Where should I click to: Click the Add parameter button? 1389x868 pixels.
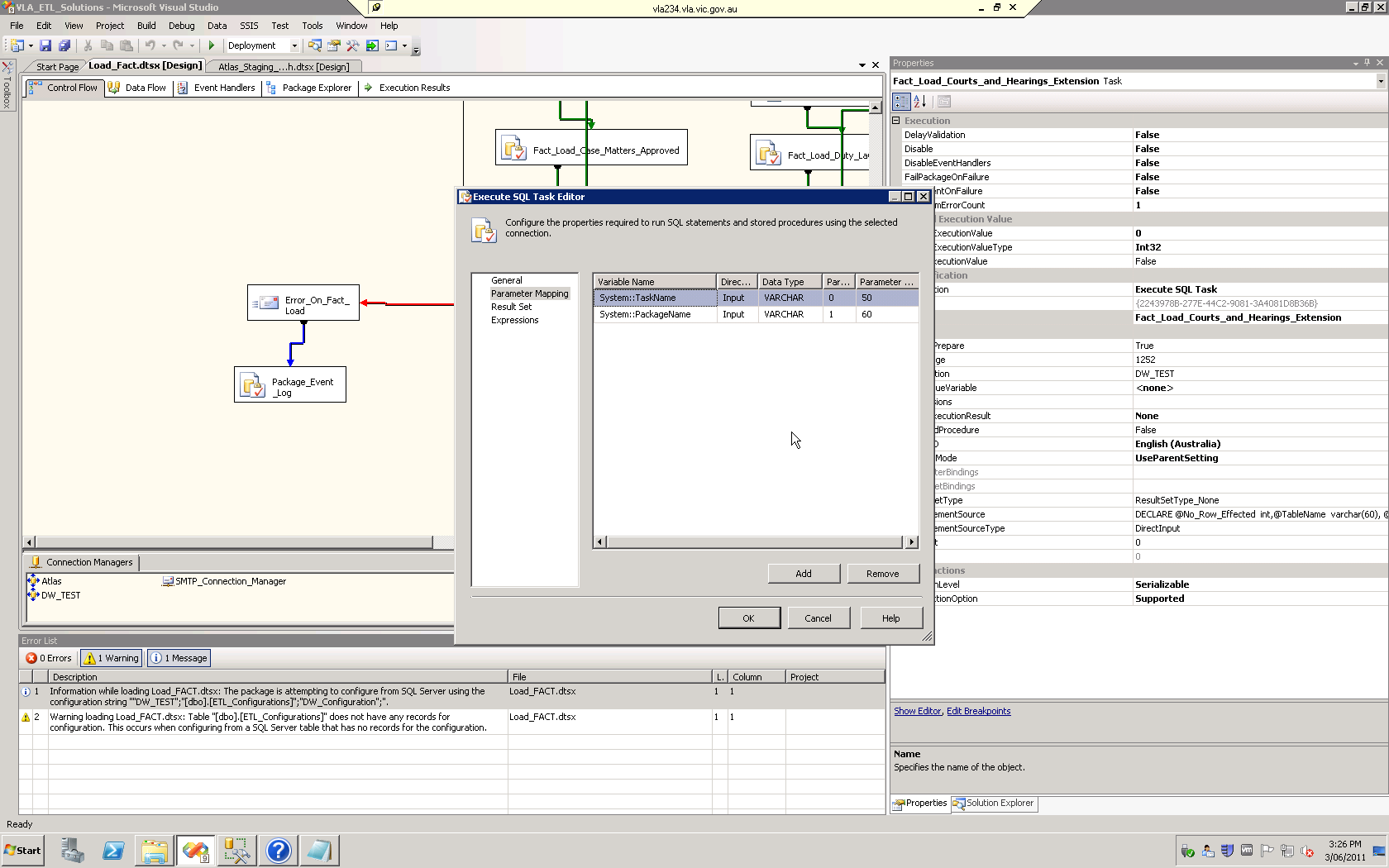(x=804, y=574)
